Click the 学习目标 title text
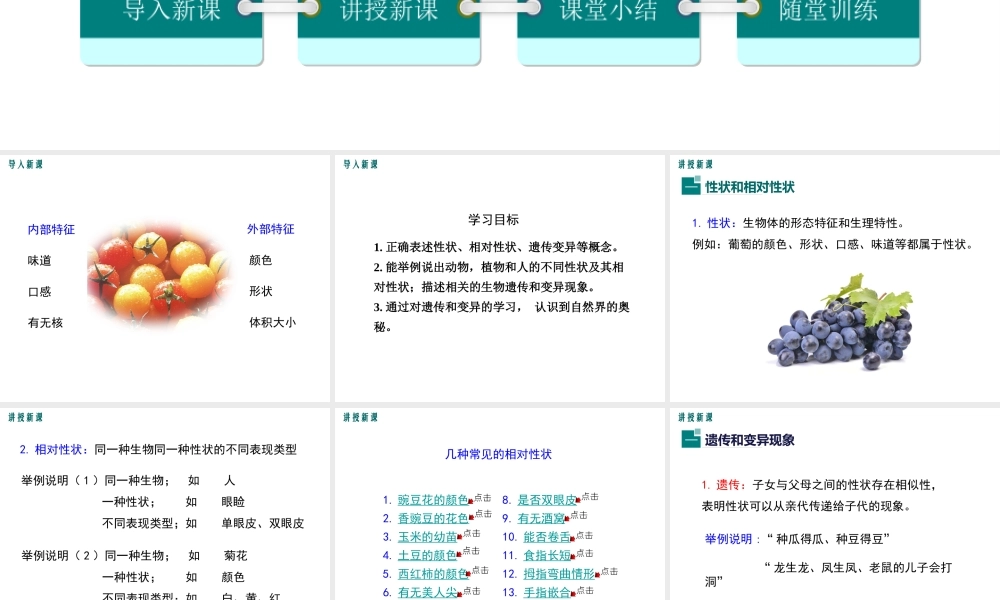Image resolution: width=1000 pixels, height=600 pixels. coord(494,220)
